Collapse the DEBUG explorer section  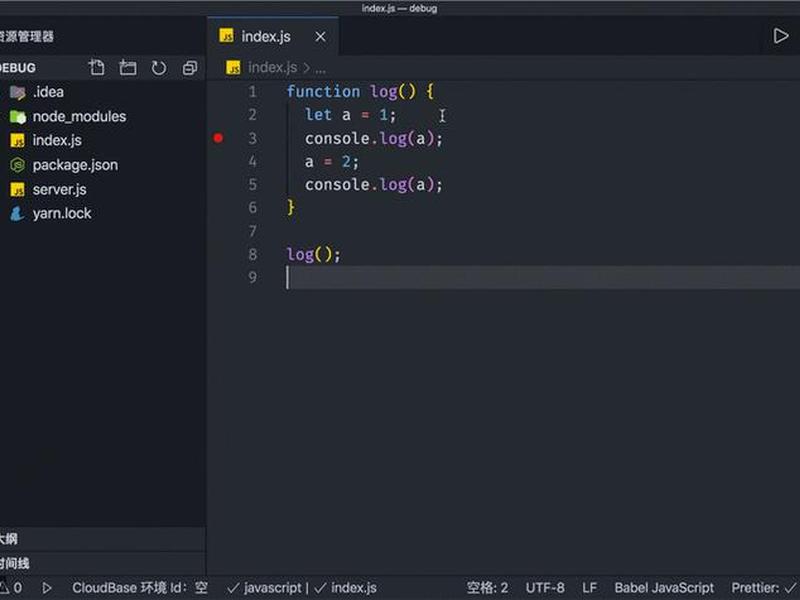click(x=18, y=68)
